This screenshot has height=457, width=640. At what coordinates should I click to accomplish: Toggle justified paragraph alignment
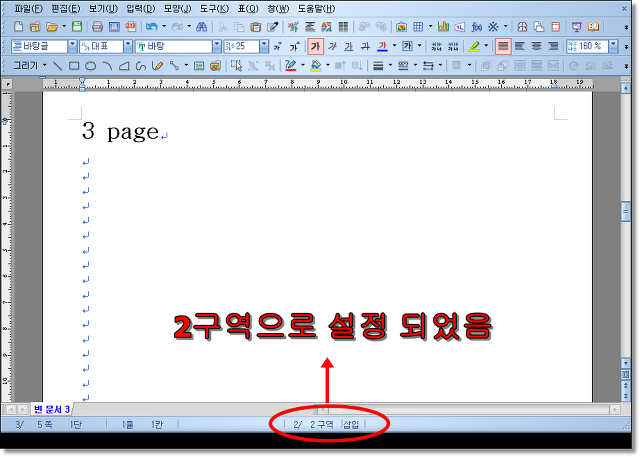tap(503, 47)
